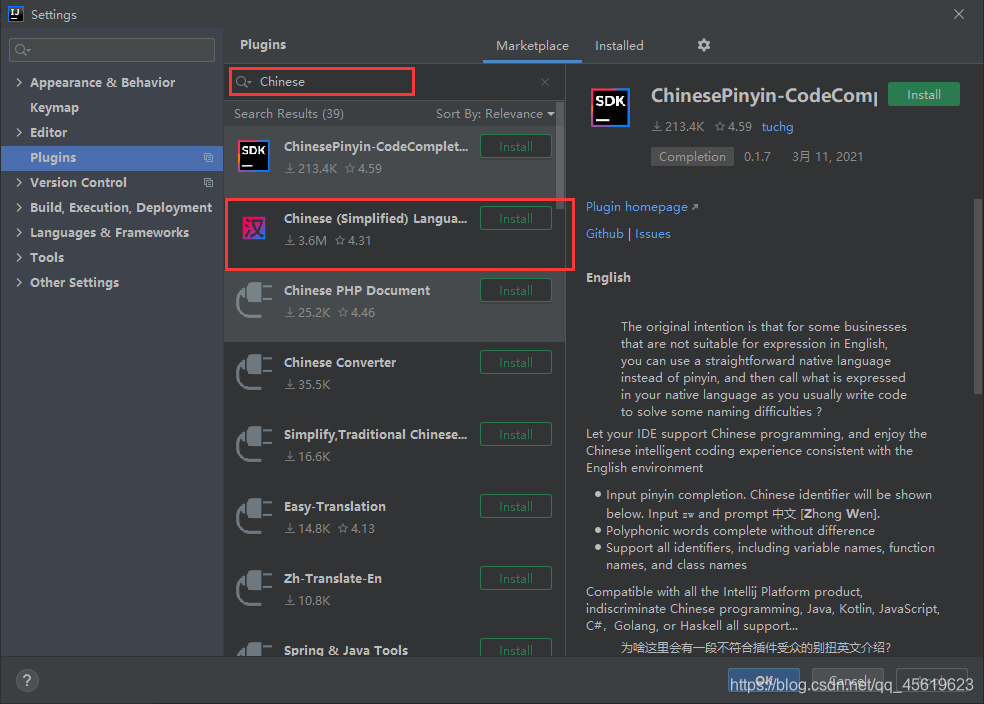Click the Chinese Converter plugin icon
This screenshot has width=984, height=704.
(253, 371)
